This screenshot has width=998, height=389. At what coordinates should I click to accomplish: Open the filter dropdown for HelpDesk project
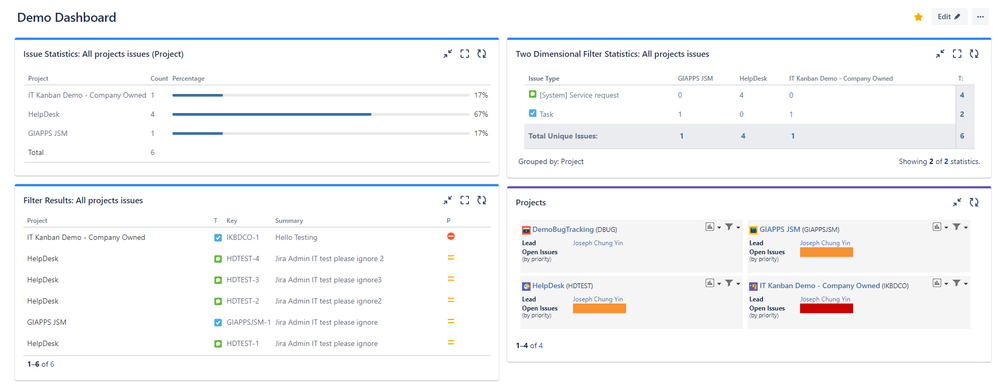(x=732, y=283)
